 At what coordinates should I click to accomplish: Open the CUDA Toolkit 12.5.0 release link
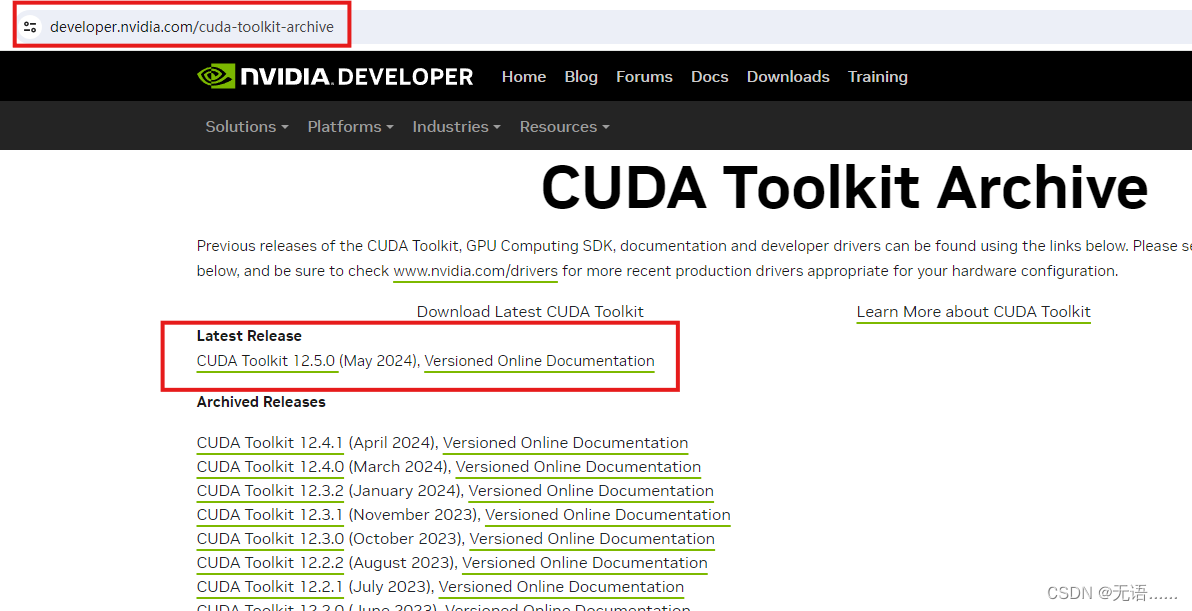tap(266, 361)
